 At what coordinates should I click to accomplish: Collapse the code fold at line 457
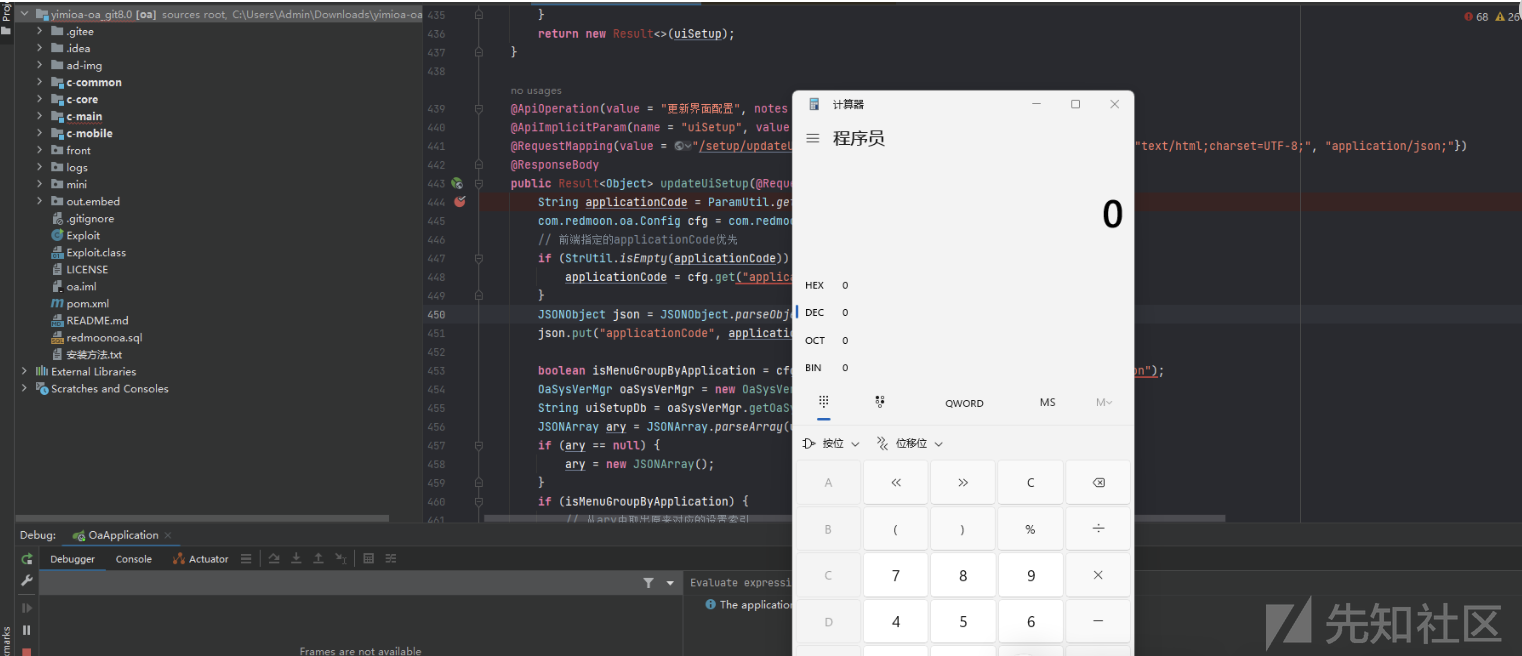click(x=479, y=445)
